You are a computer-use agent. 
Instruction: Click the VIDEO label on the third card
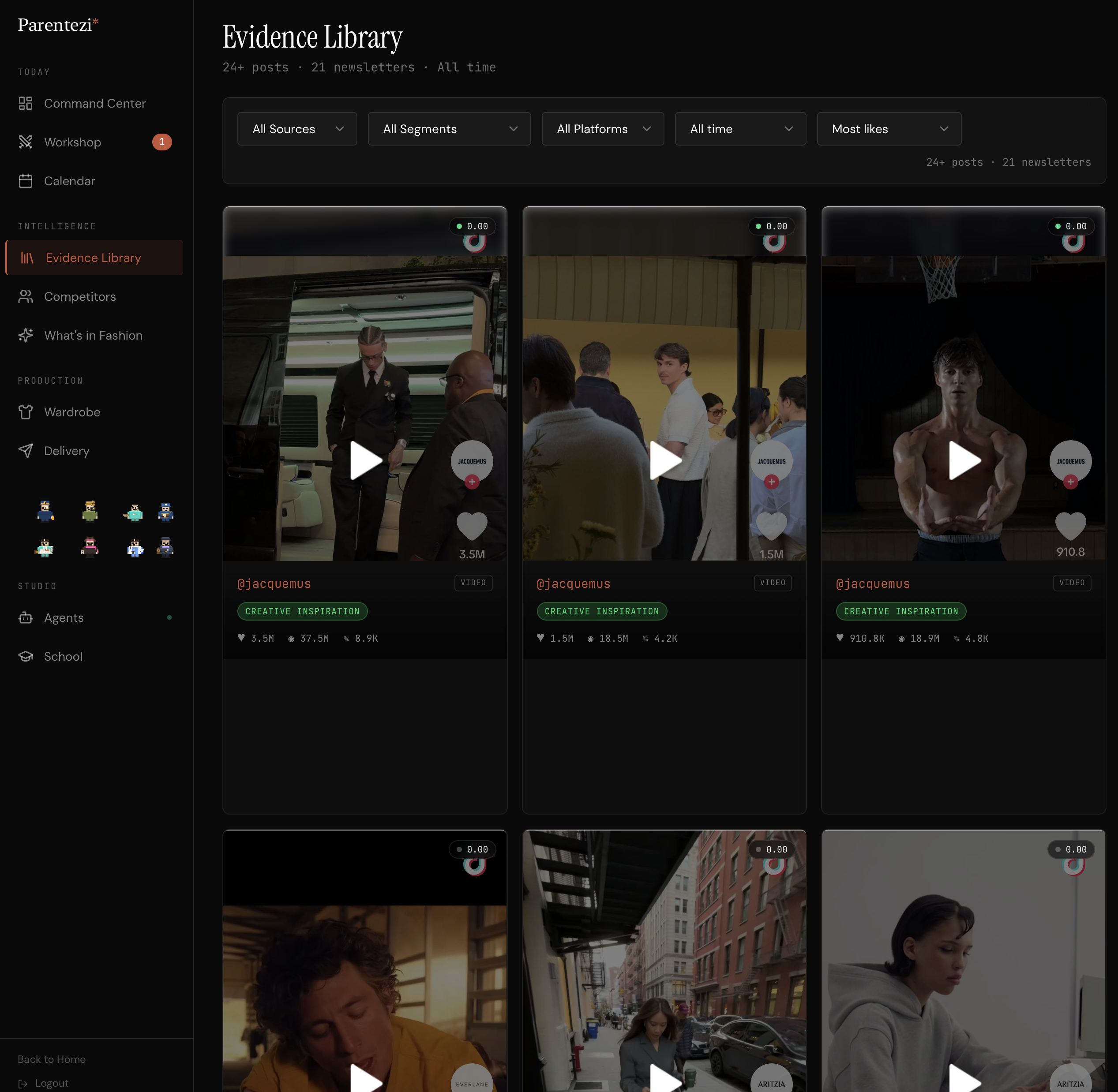point(1073,583)
